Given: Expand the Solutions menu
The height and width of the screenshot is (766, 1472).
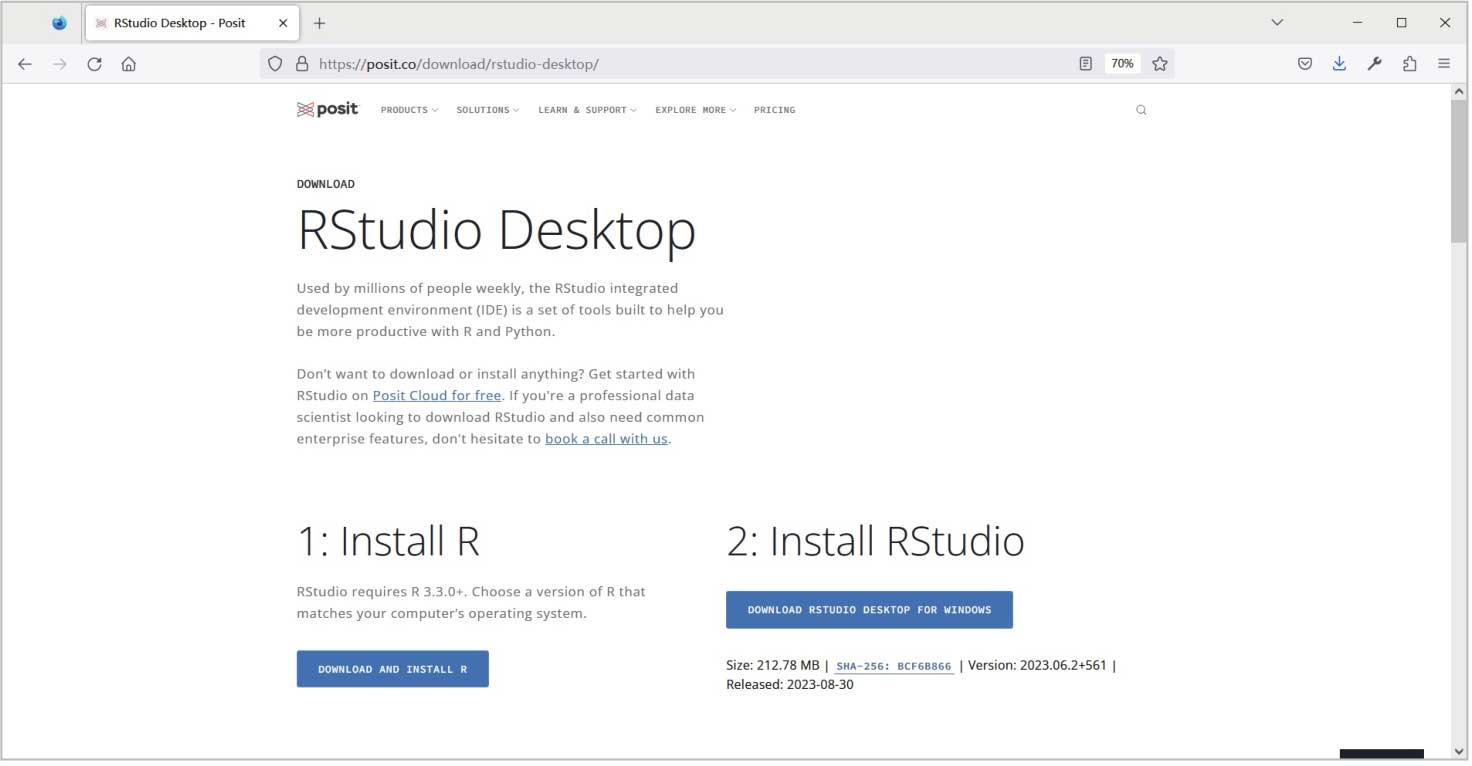Looking at the screenshot, I should tap(488, 110).
